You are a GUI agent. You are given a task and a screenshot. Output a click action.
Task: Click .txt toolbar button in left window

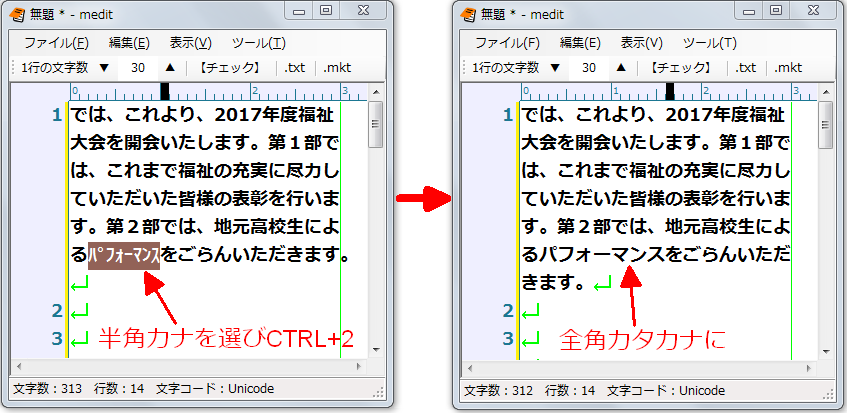[295, 68]
